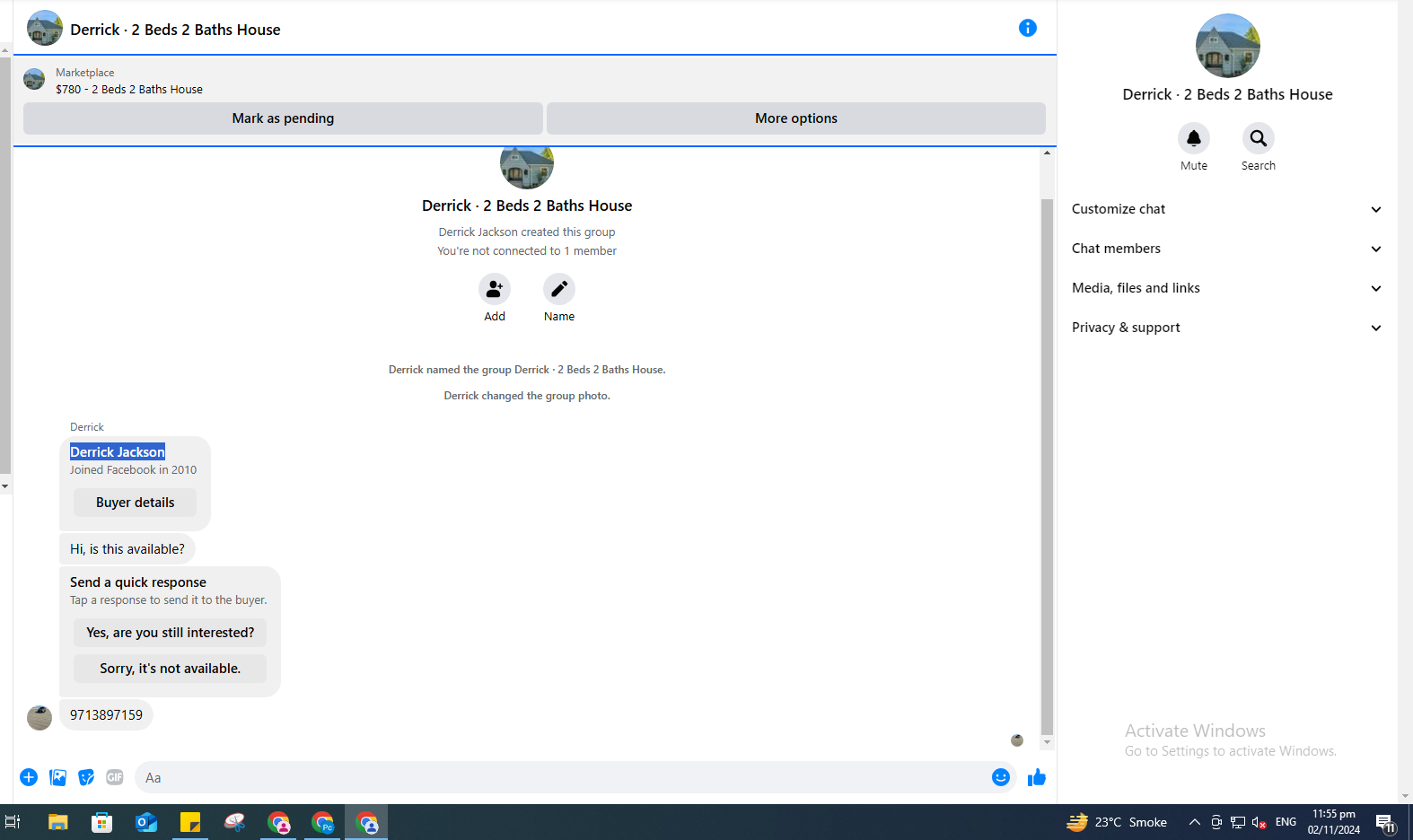Screen dimensions: 1413x840
Task: Click the sender avatar beside 9713897159
Action: (x=39, y=718)
